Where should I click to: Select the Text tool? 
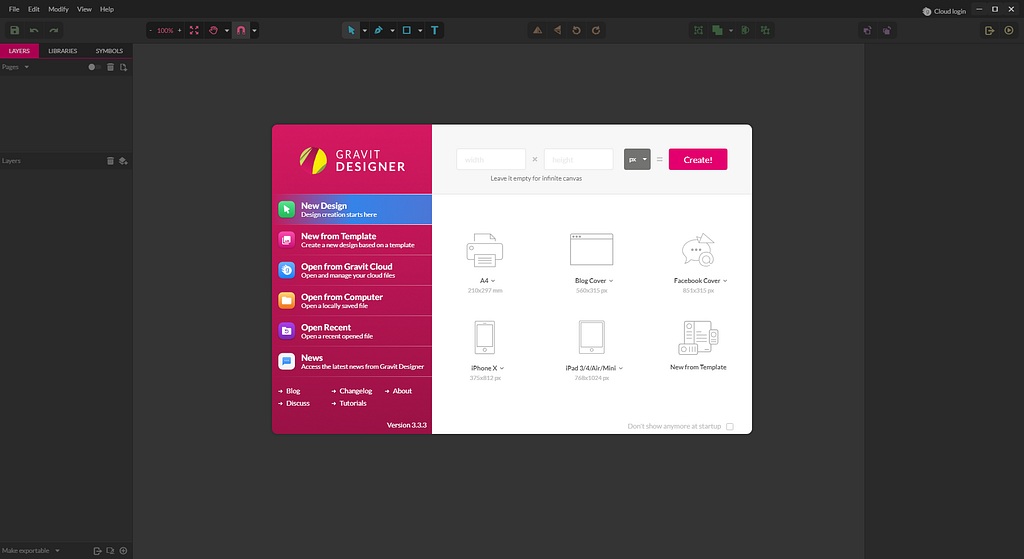[x=434, y=30]
